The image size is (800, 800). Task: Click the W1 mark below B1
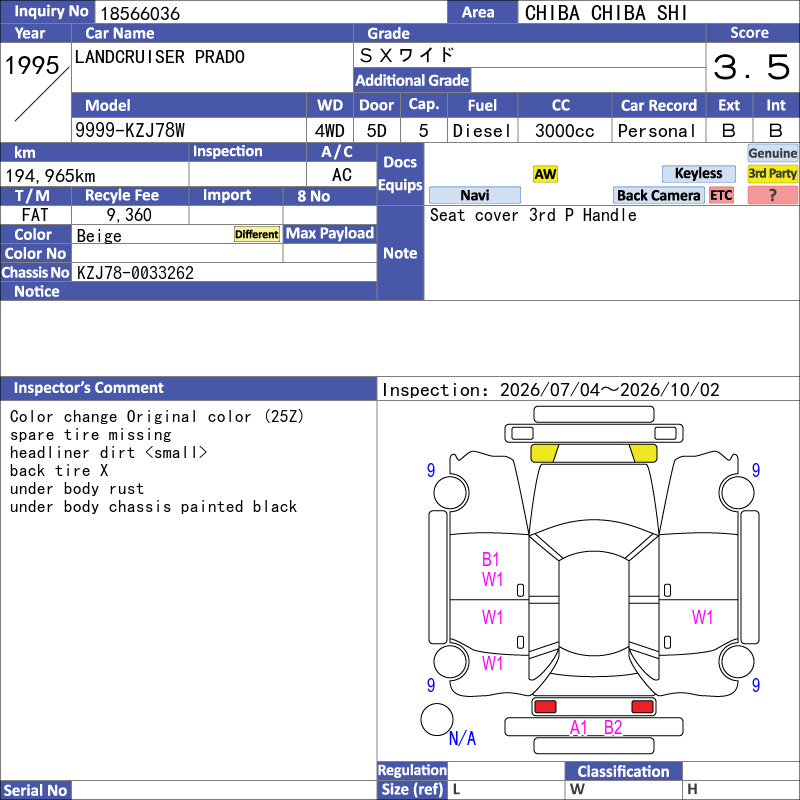pyautogui.click(x=492, y=580)
